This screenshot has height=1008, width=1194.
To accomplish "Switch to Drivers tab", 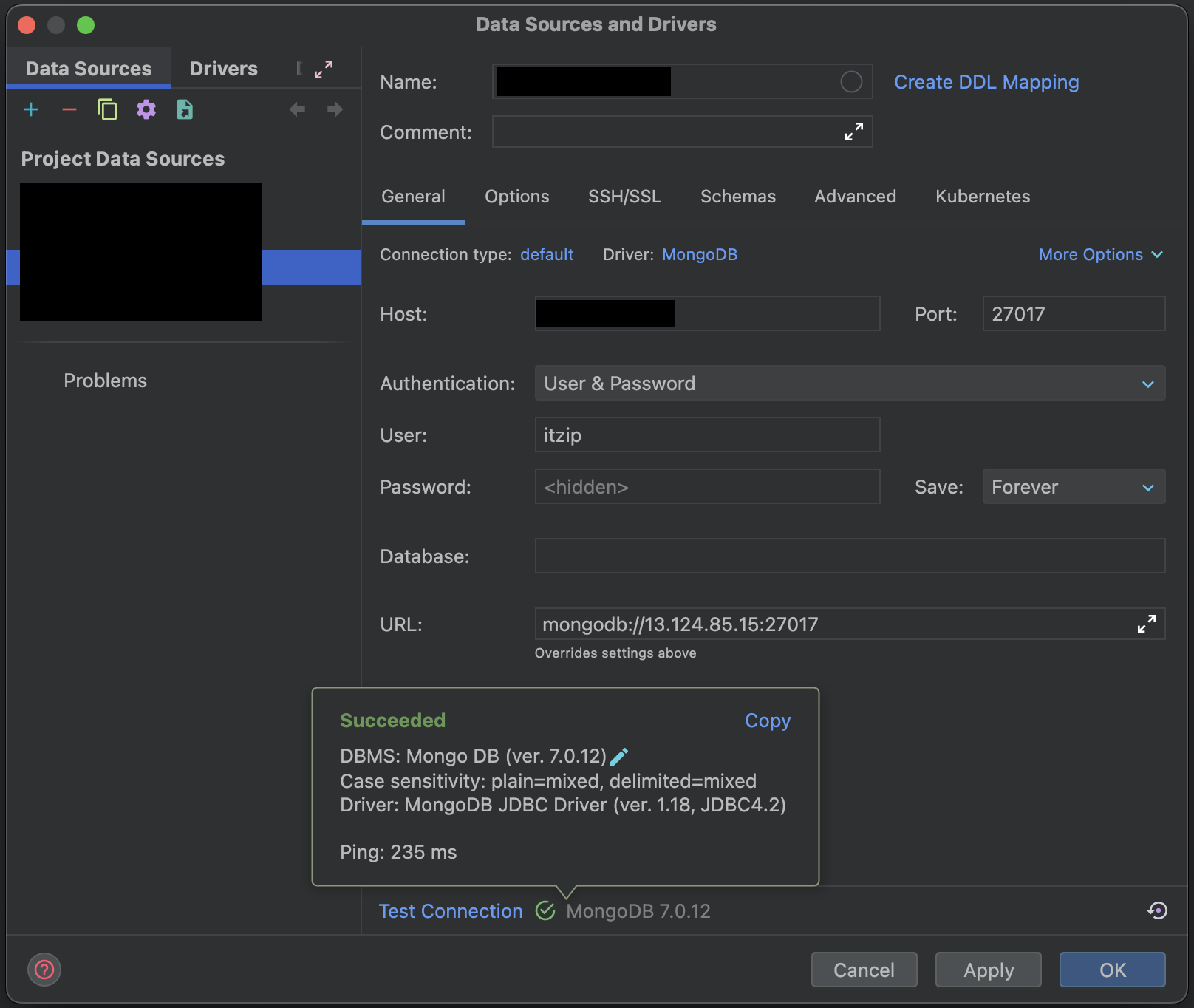I will click(x=224, y=69).
